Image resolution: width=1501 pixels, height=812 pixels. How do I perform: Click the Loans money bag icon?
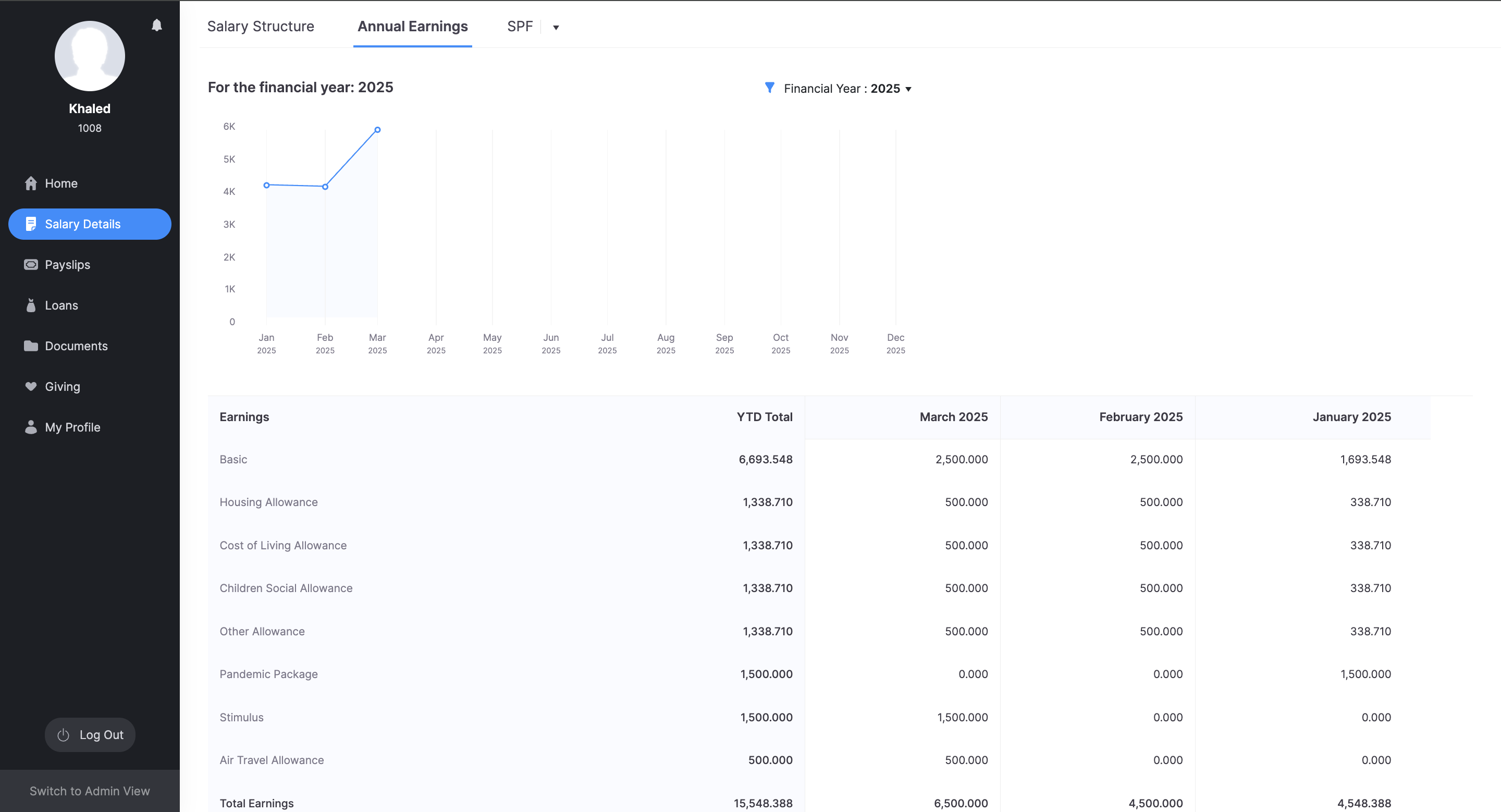(31, 305)
